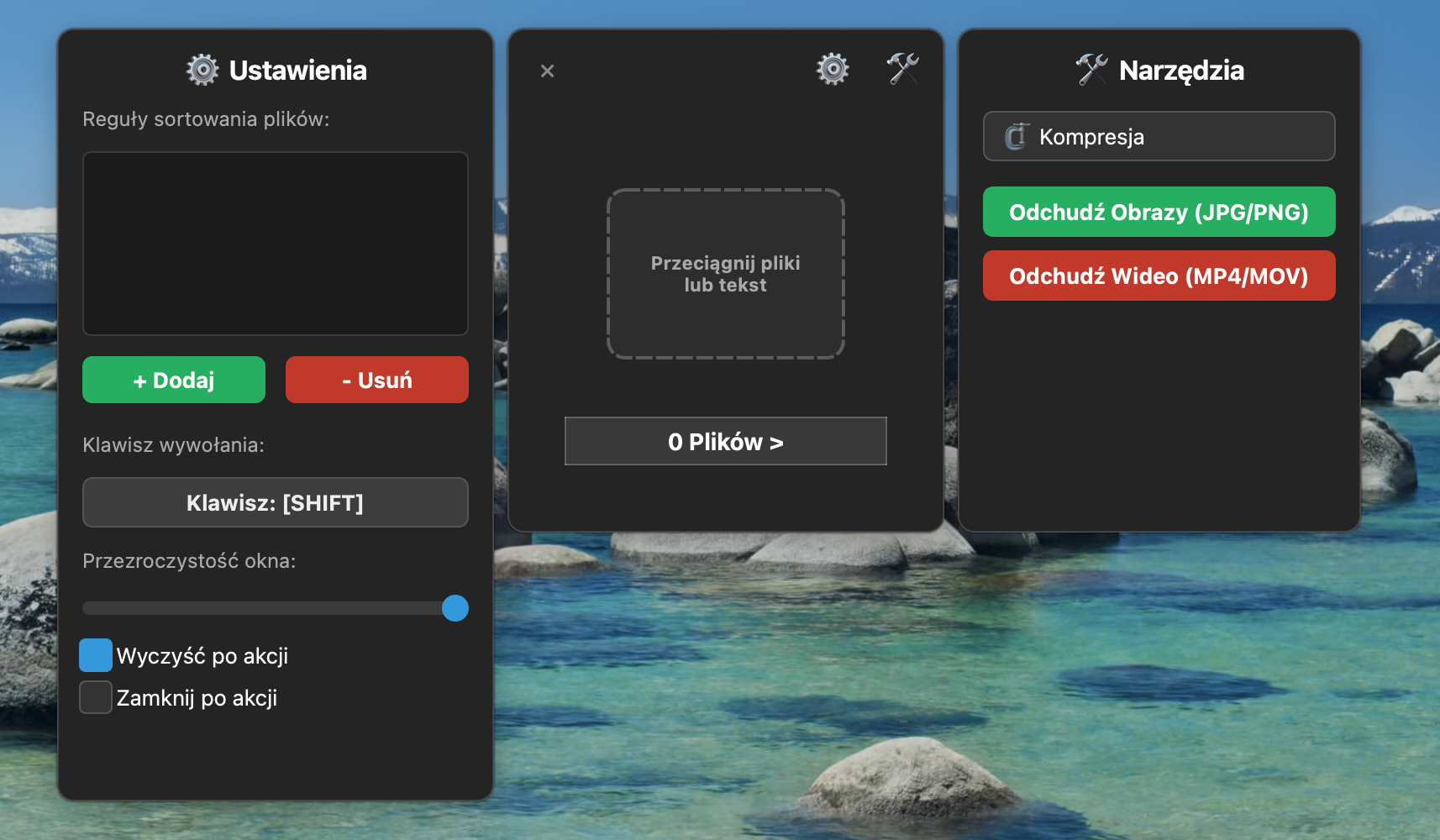This screenshot has height=840, width=1440.
Task: Open settings via gear icon beside hammer icon
Action: pyautogui.click(x=833, y=69)
